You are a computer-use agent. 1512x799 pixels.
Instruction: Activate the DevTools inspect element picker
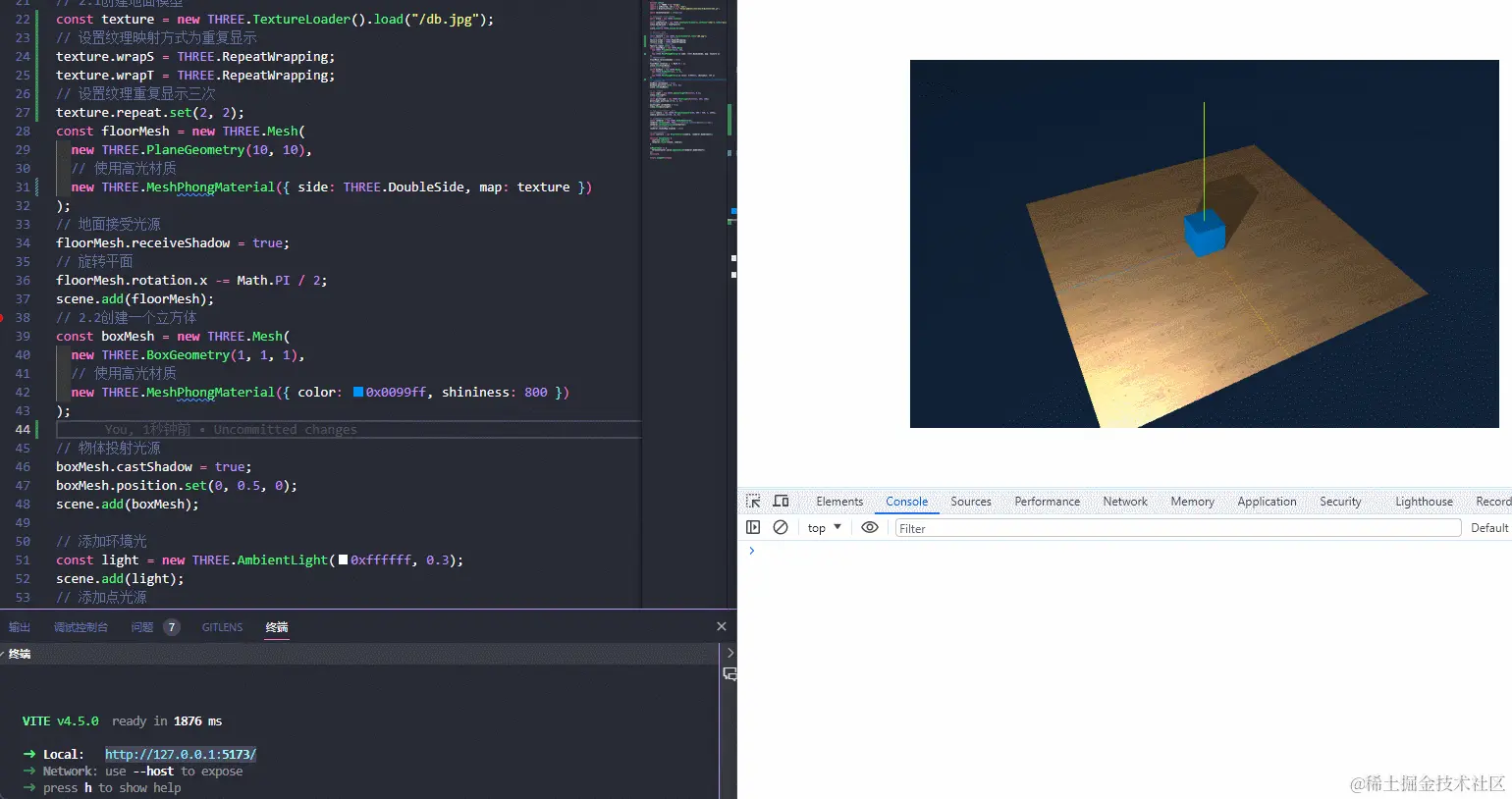coord(753,501)
